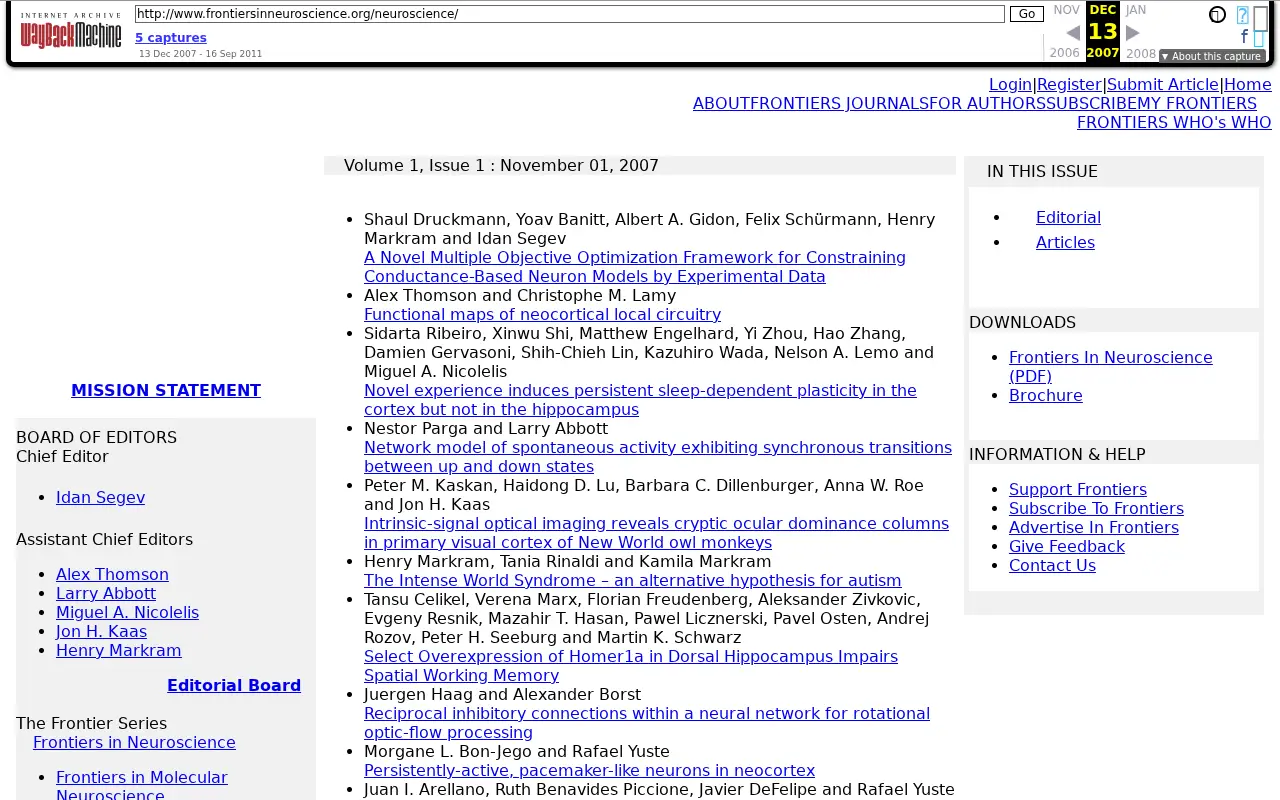Screen dimensions: 1280x800
Task: Open Larry Abbott editor profile
Action: tap(106, 594)
